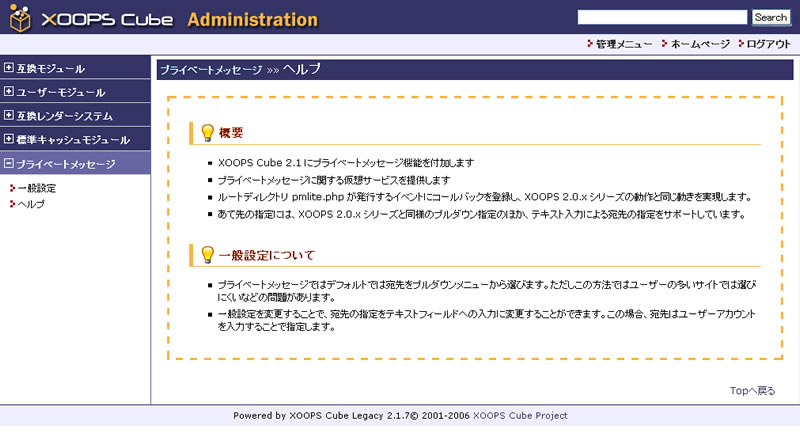This screenshot has height=437, width=800.
Task: Click bullet text starting あて先の指定には
Action: (x=482, y=214)
